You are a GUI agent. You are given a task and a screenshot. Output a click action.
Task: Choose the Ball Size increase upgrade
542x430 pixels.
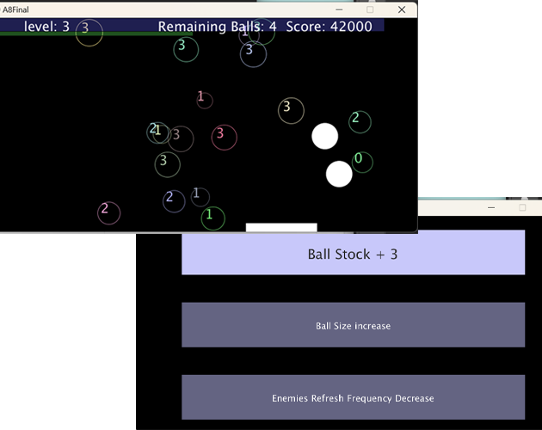point(353,325)
